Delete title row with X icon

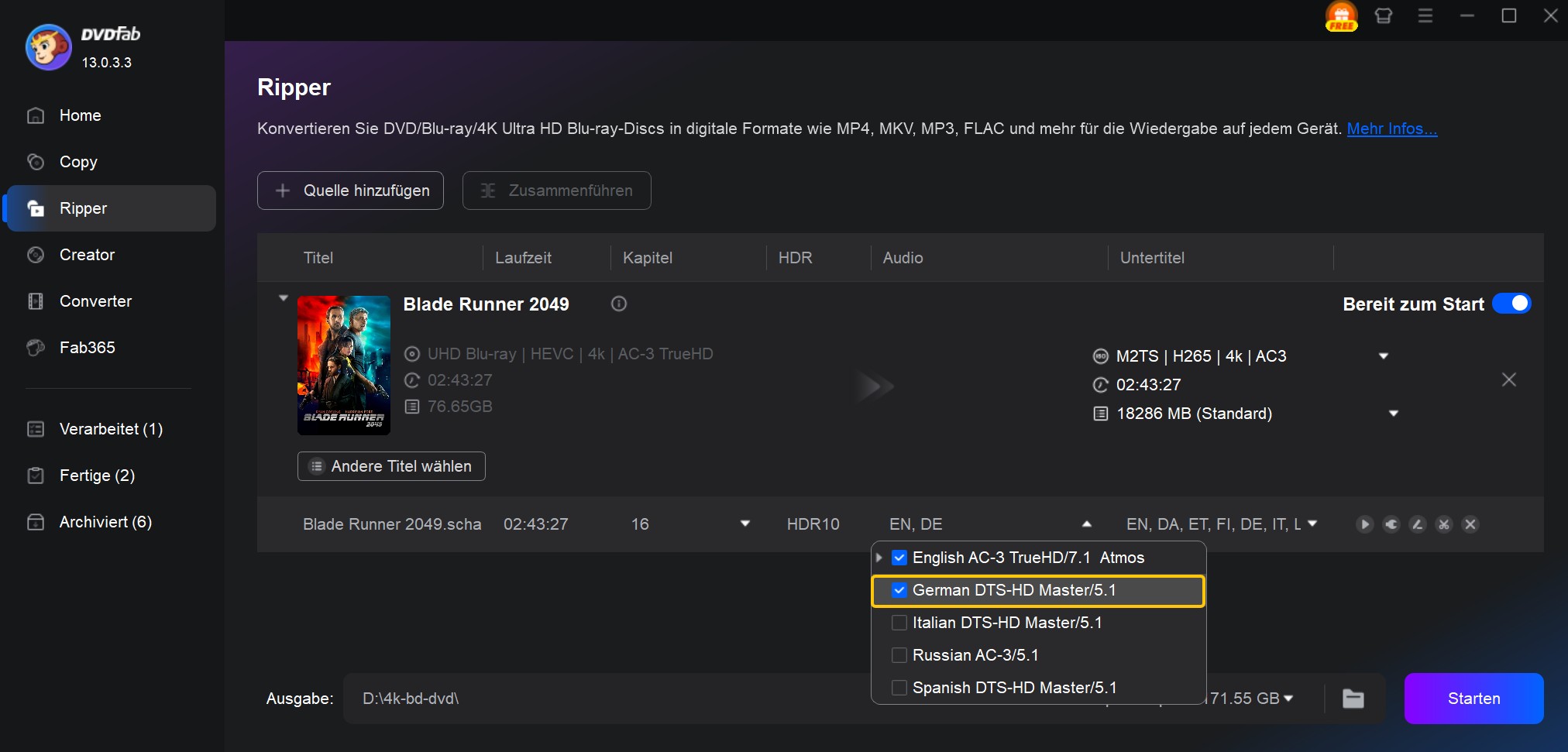pyautogui.click(x=1470, y=524)
